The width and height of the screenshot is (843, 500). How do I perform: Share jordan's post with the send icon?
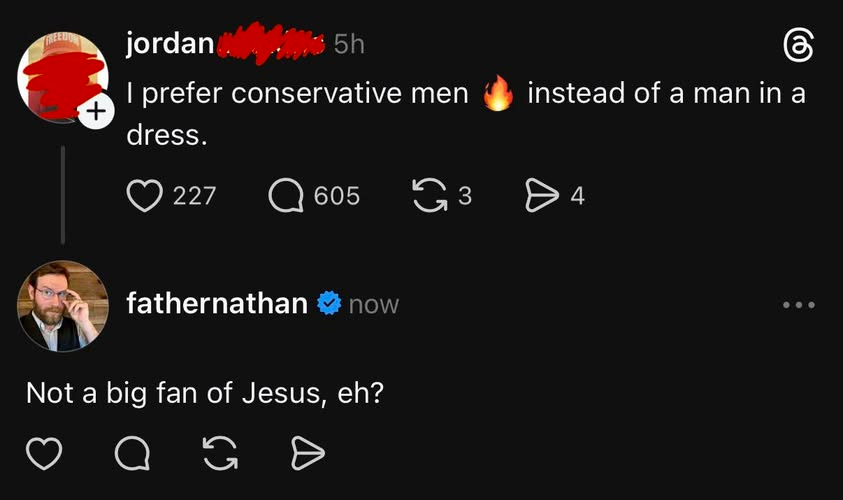[543, 195]
